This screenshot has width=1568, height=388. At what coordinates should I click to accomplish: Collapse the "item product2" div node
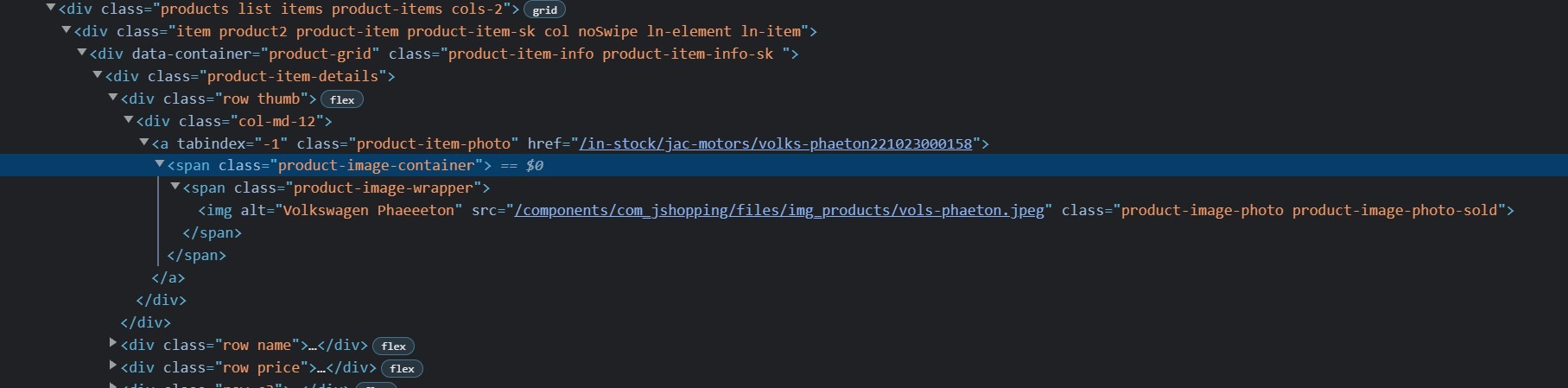pos(67,31)
